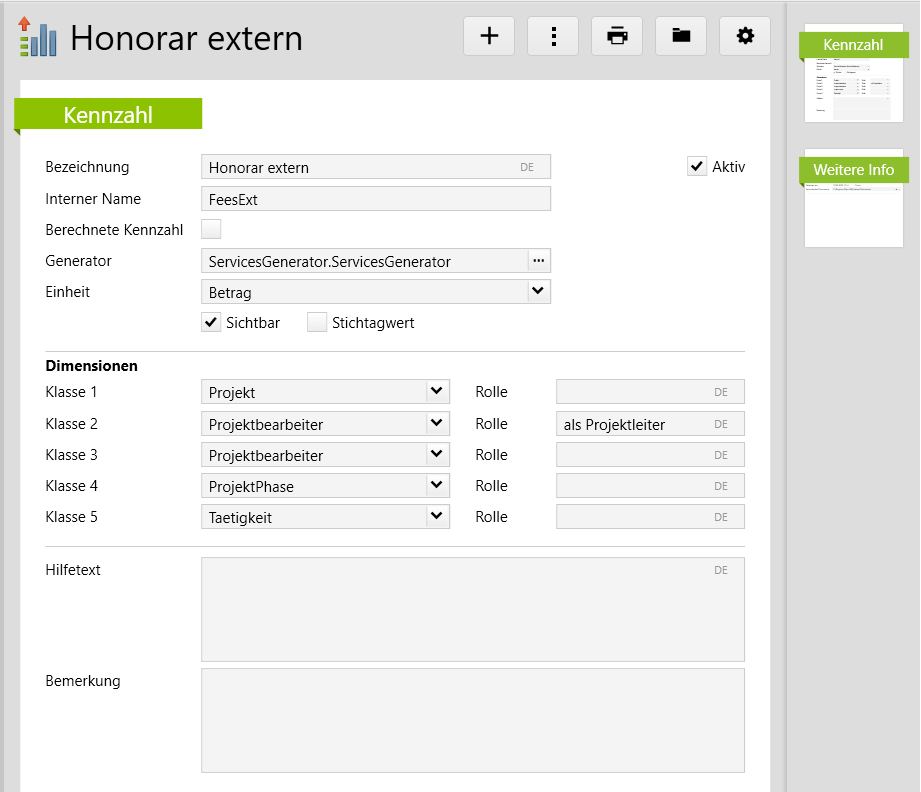Toggle the Sichtbar checkbox

[211, 323]
